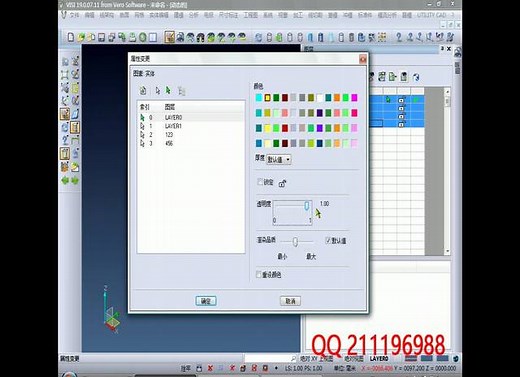Image resolution: width=520 pixels, height=377 pixels.
Task: Click the magnifier search icon in status bar
Action: pos(293,359)
